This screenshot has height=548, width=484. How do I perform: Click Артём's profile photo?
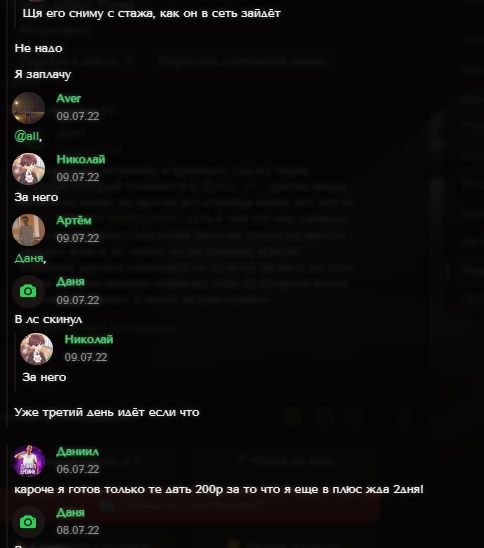(x=28, y=230)
